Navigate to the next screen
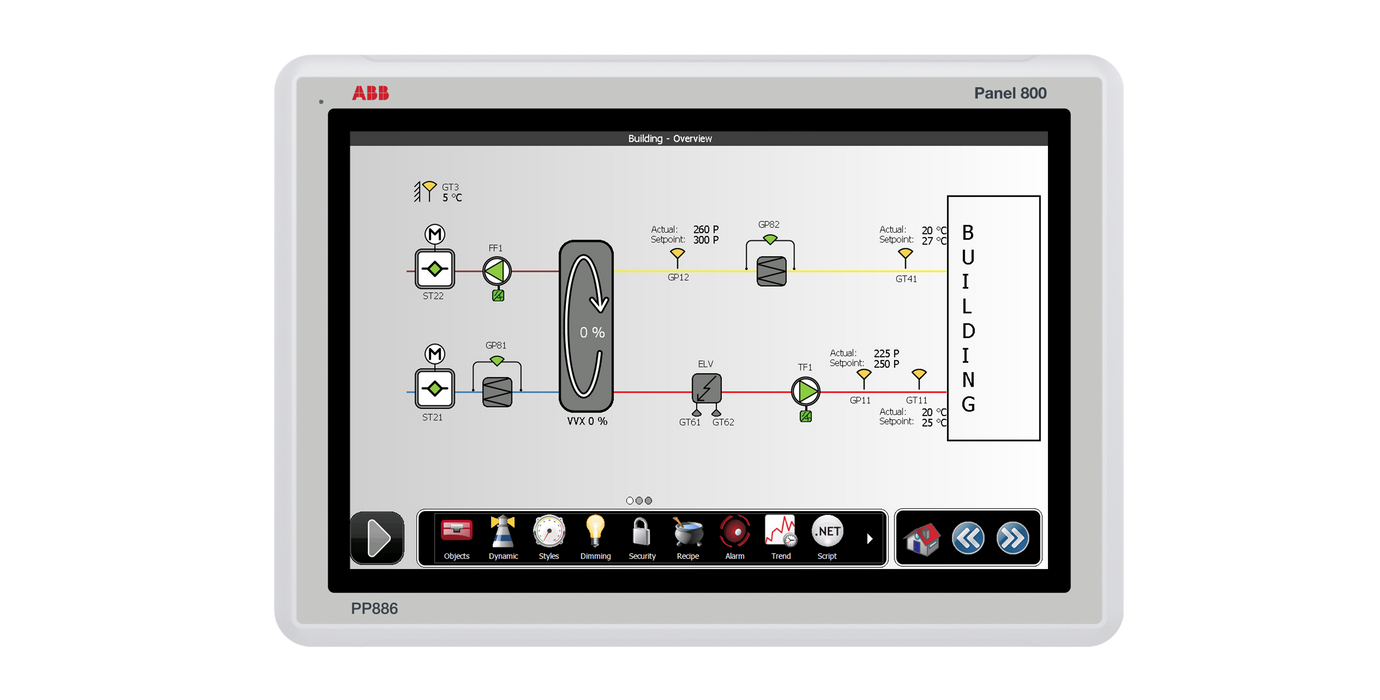The height and width of the screenshot is (700, 1380). 1012,539
